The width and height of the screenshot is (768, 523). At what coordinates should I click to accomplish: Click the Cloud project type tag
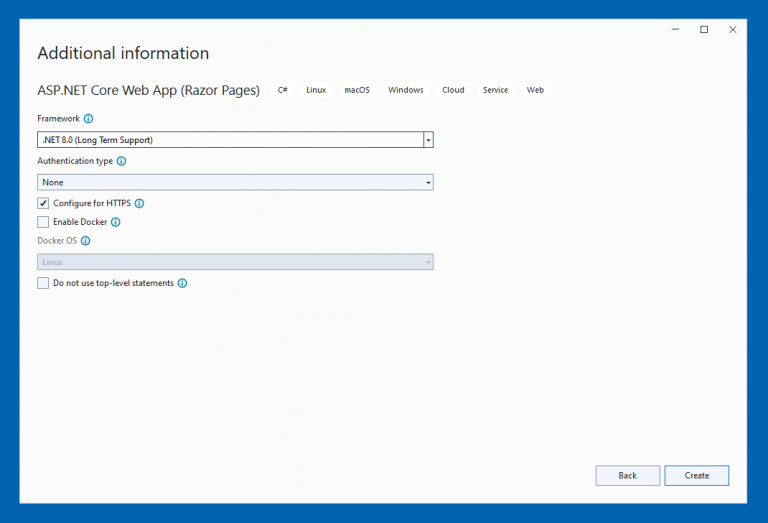(453, 90)
